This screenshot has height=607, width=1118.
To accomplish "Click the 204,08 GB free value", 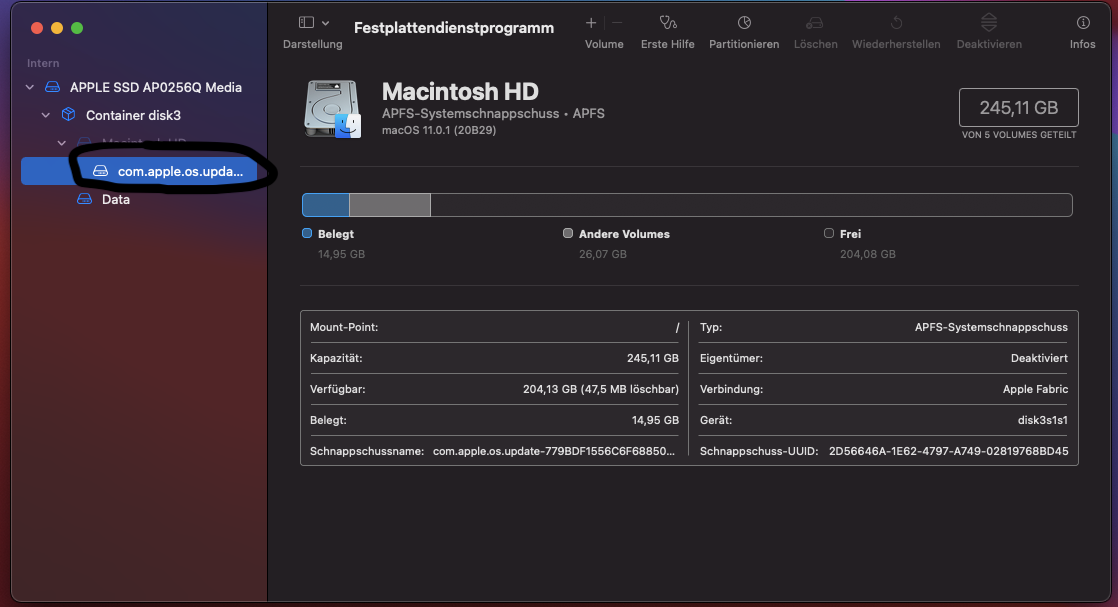I will [868, 254].
